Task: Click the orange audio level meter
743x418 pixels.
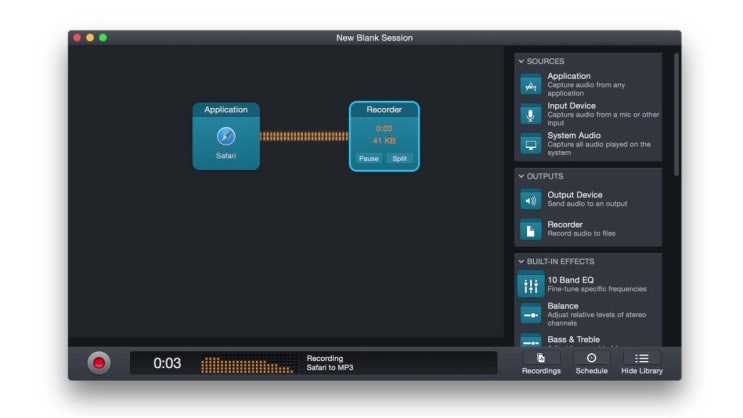Action: coord(247,364)
